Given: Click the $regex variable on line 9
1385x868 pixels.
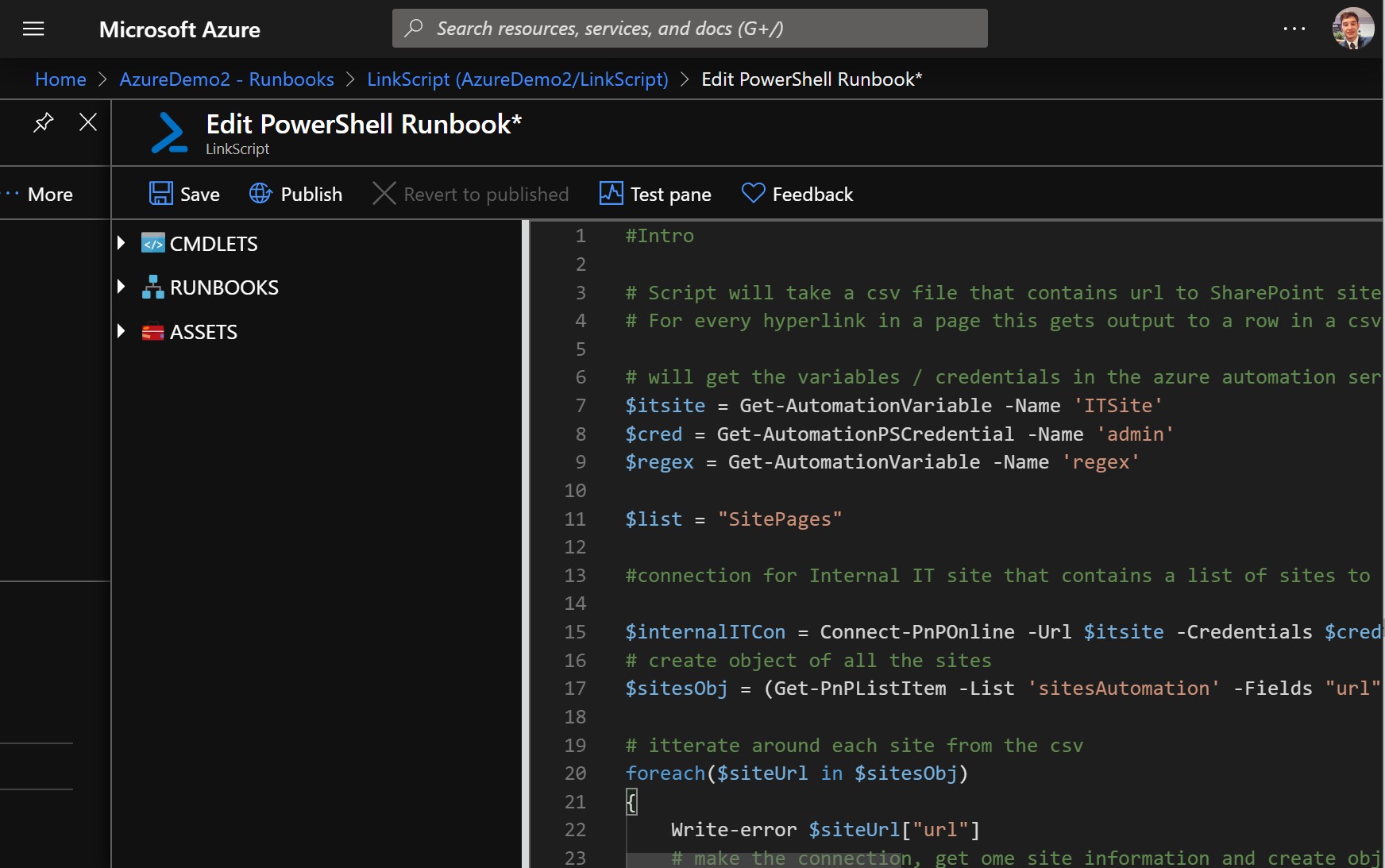Looking at the screenshot, I should tap(659, 462).
